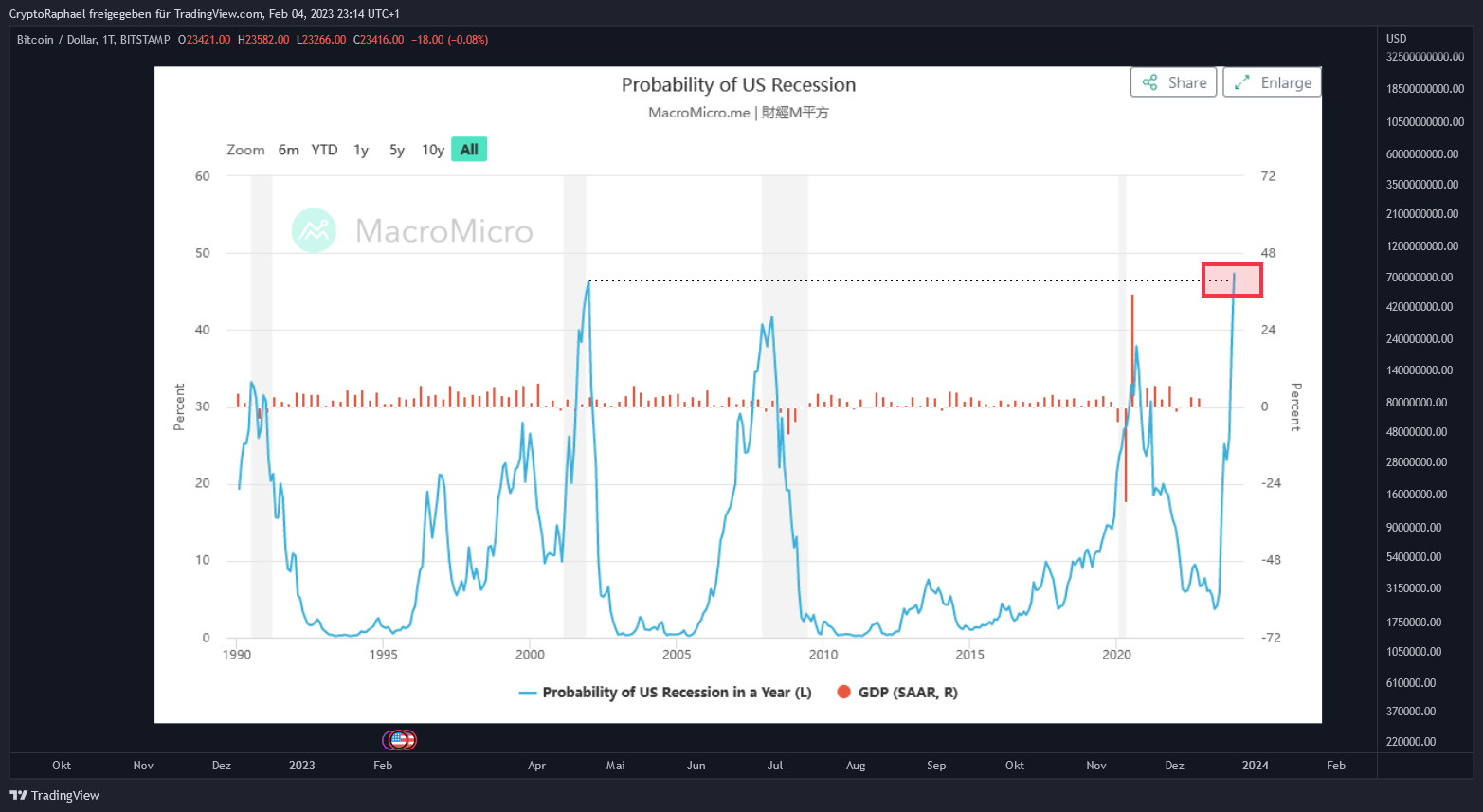Click the Apr label on the time axis
This screenshot has width=1483, height=812.
coord(537,766)
